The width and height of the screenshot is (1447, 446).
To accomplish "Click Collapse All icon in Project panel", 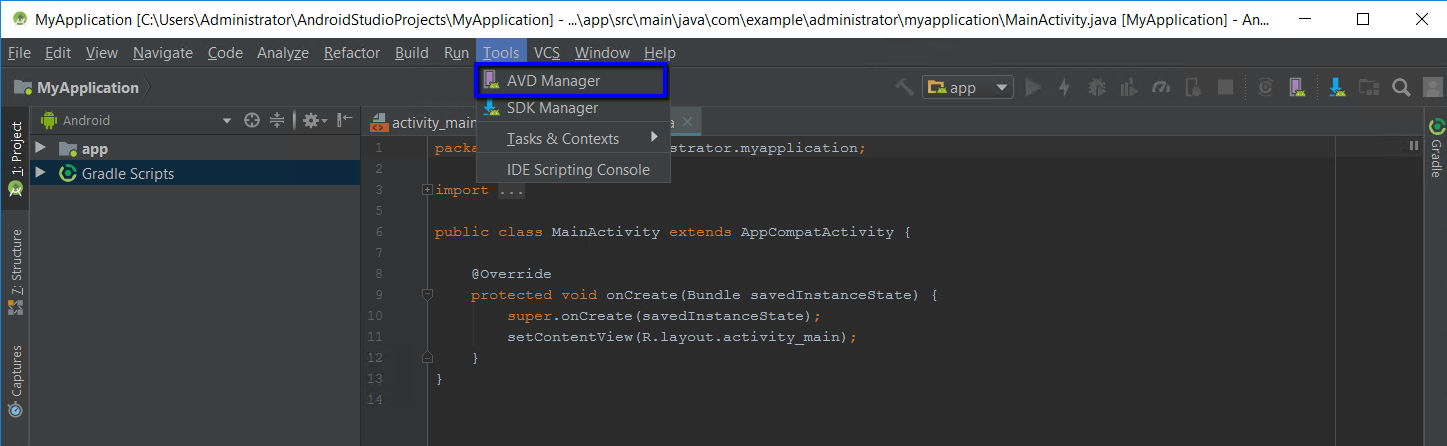I will [278, 120].
